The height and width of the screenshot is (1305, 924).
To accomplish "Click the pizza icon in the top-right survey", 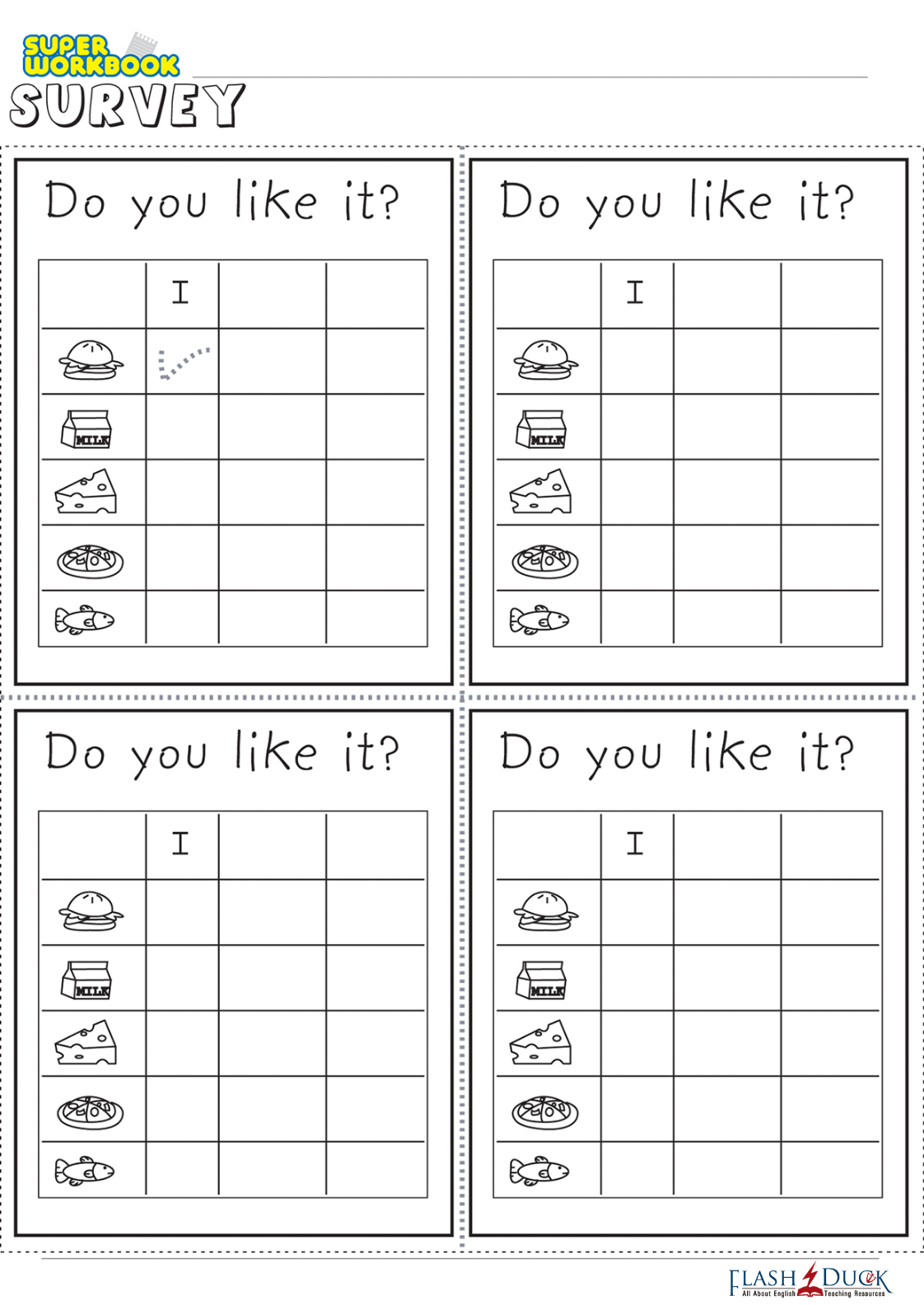I will pos(544,561).
